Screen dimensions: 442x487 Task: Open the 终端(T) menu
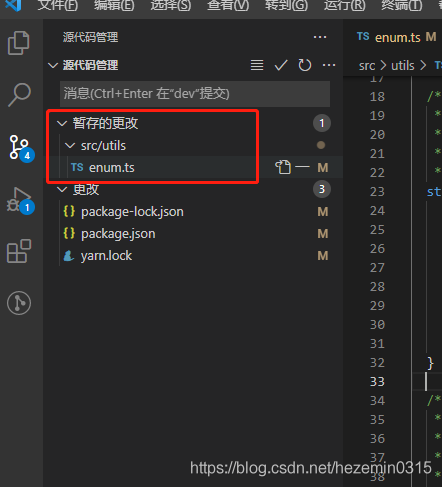click(402, 5)
